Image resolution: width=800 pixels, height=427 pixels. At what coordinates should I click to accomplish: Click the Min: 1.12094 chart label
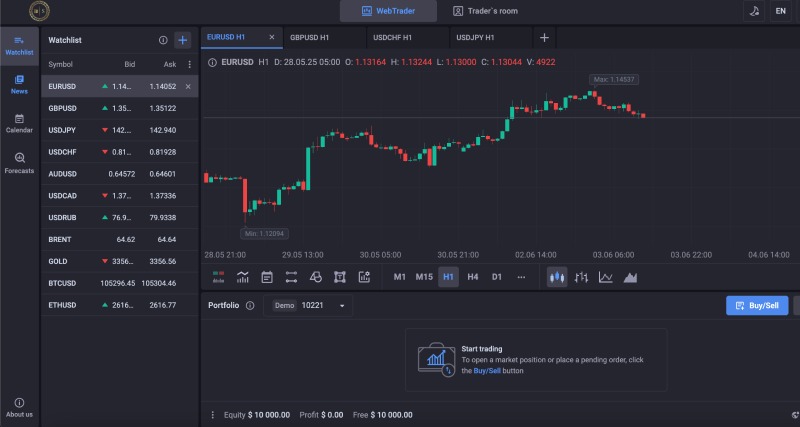(x=264, y=234)
